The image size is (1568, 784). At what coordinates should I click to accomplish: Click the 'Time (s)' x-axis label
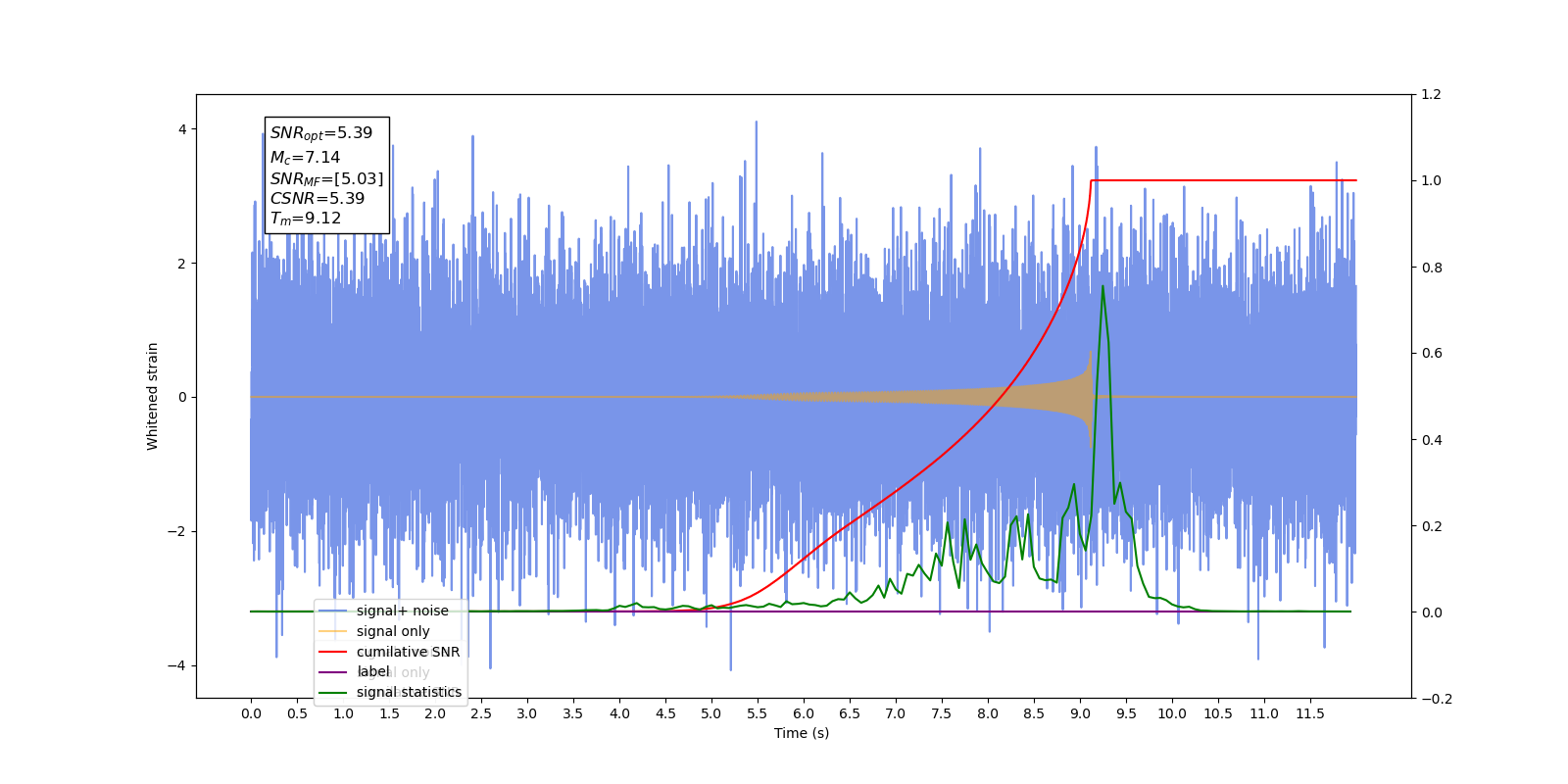[802, 733]
